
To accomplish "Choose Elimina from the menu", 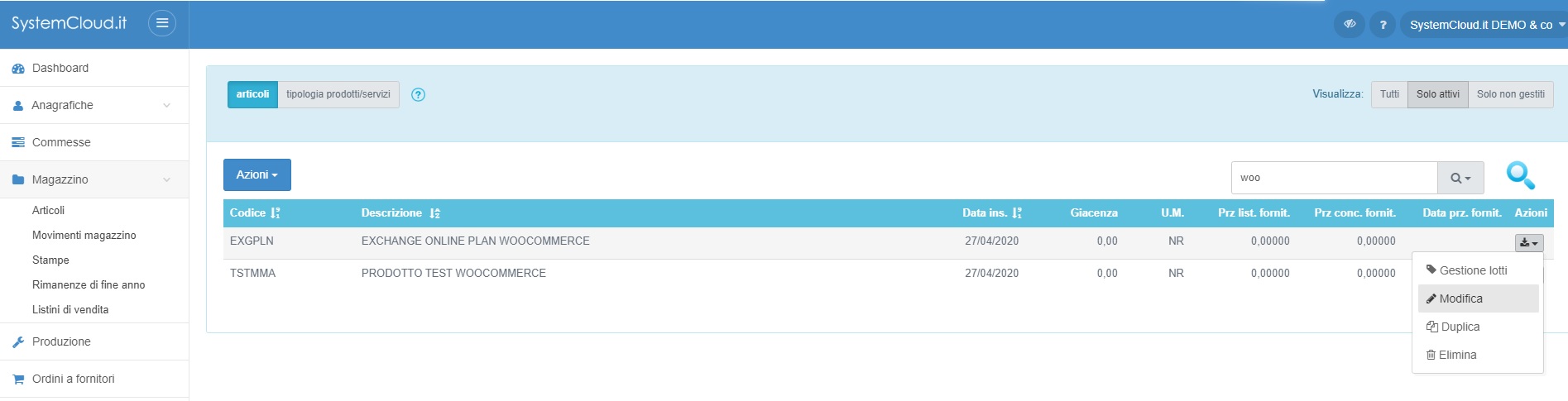I will (1478, 355).
